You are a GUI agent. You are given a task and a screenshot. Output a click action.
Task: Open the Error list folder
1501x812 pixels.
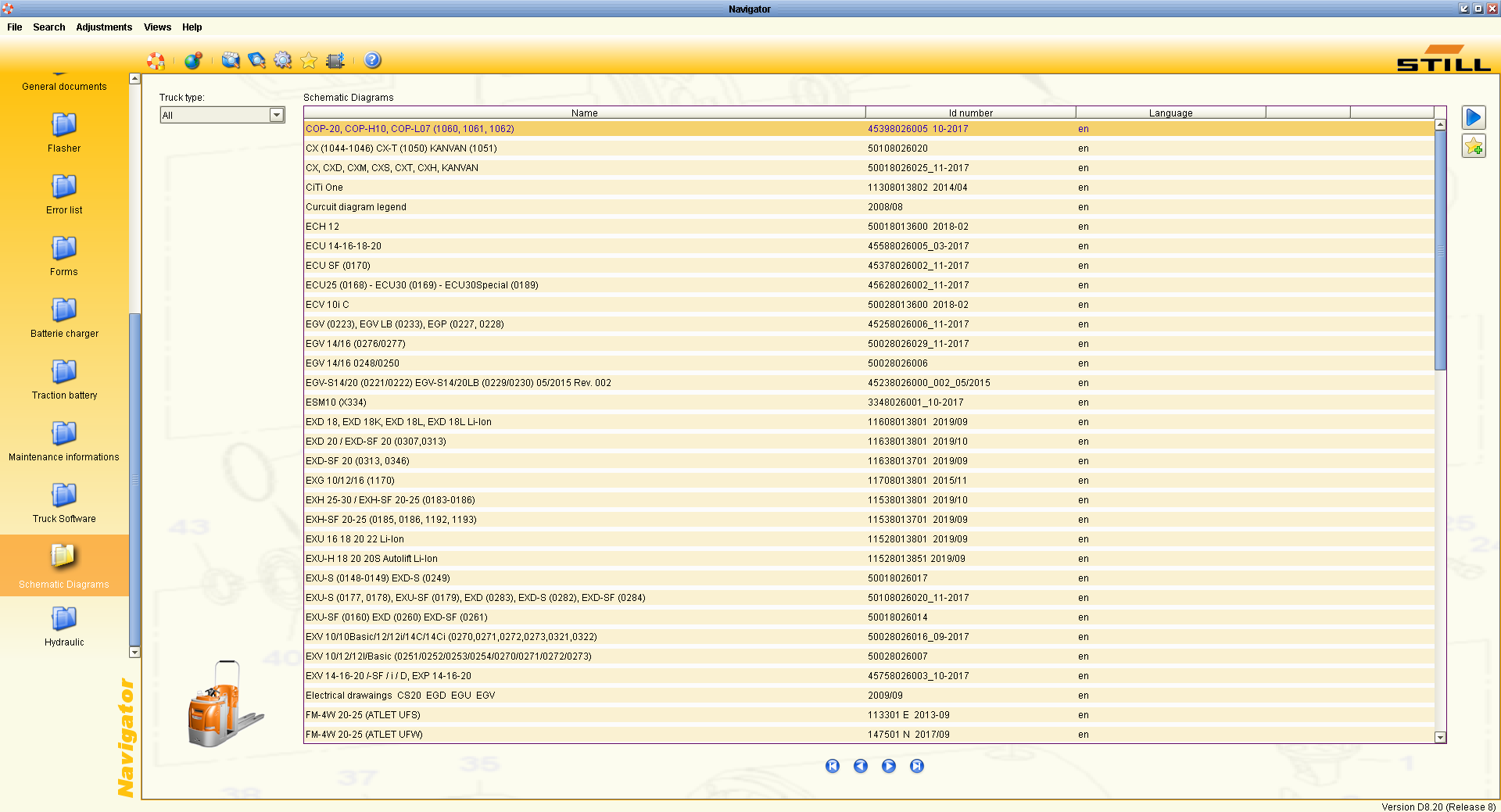coord(64,194)
